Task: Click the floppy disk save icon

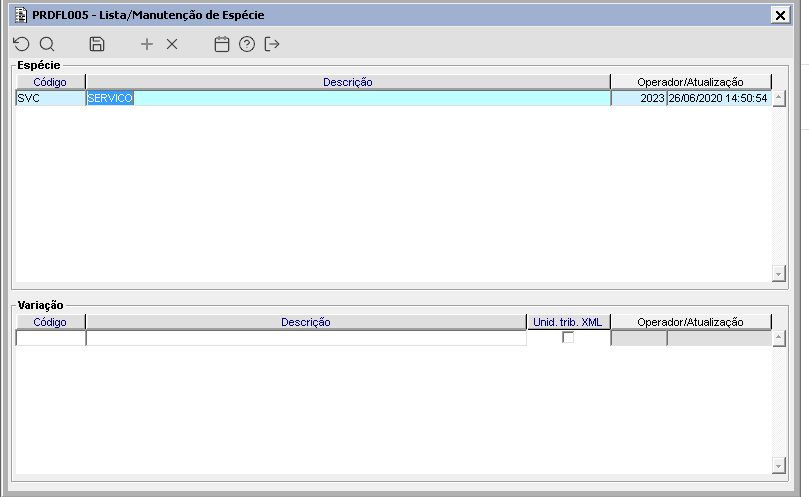Action: point(96,44)
